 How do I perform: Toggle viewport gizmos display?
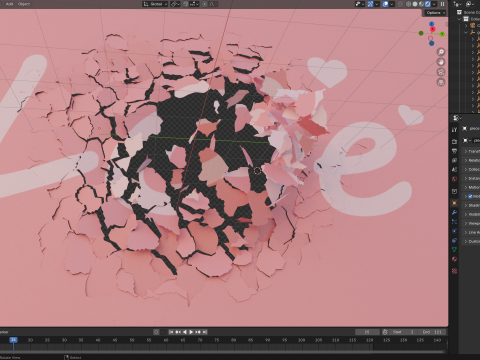(x=370, y=4)
